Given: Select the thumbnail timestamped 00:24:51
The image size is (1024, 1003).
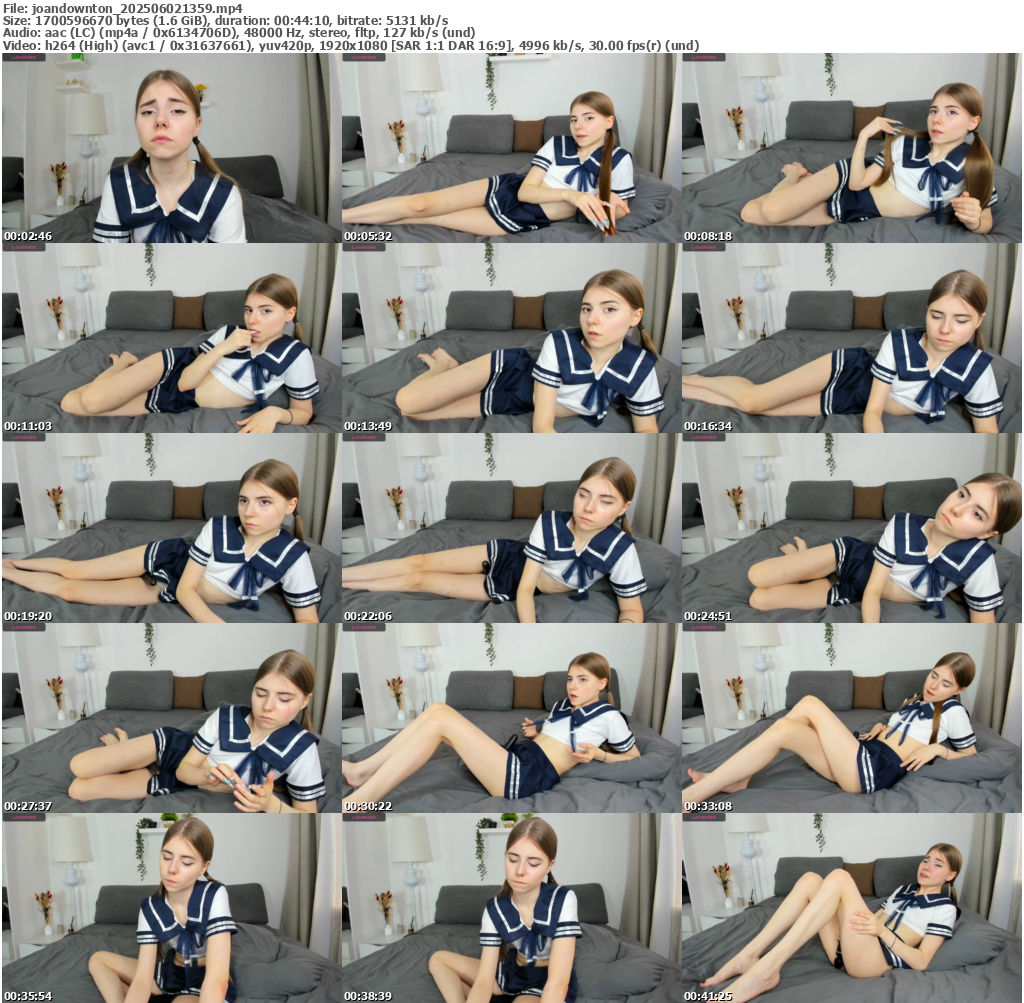Looking at the screenshot, I should 852,528.
